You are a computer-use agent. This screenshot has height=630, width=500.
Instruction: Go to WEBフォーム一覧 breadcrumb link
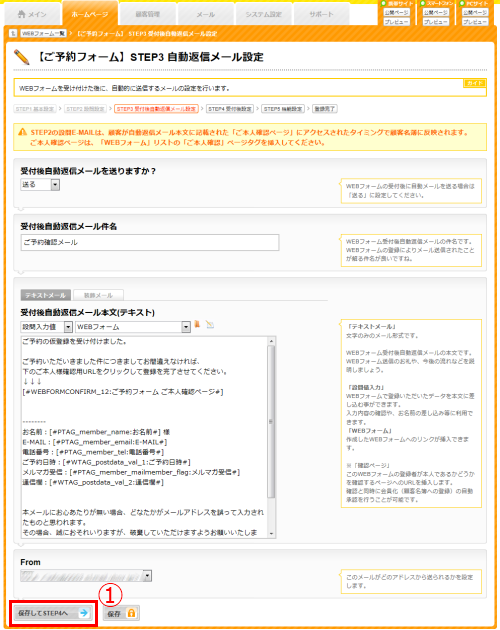point(43,33)
